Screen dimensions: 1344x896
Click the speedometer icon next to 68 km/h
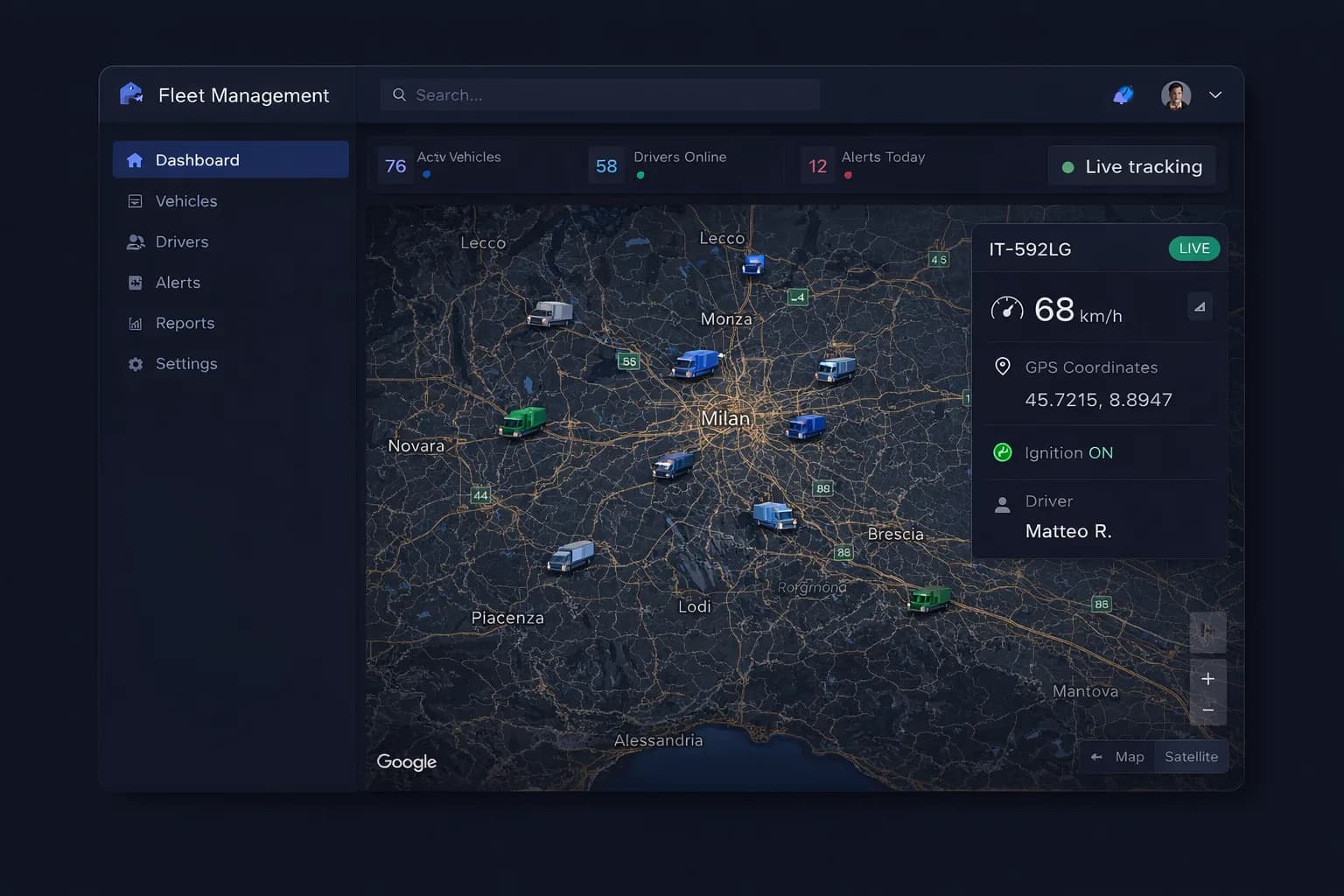1007,308
